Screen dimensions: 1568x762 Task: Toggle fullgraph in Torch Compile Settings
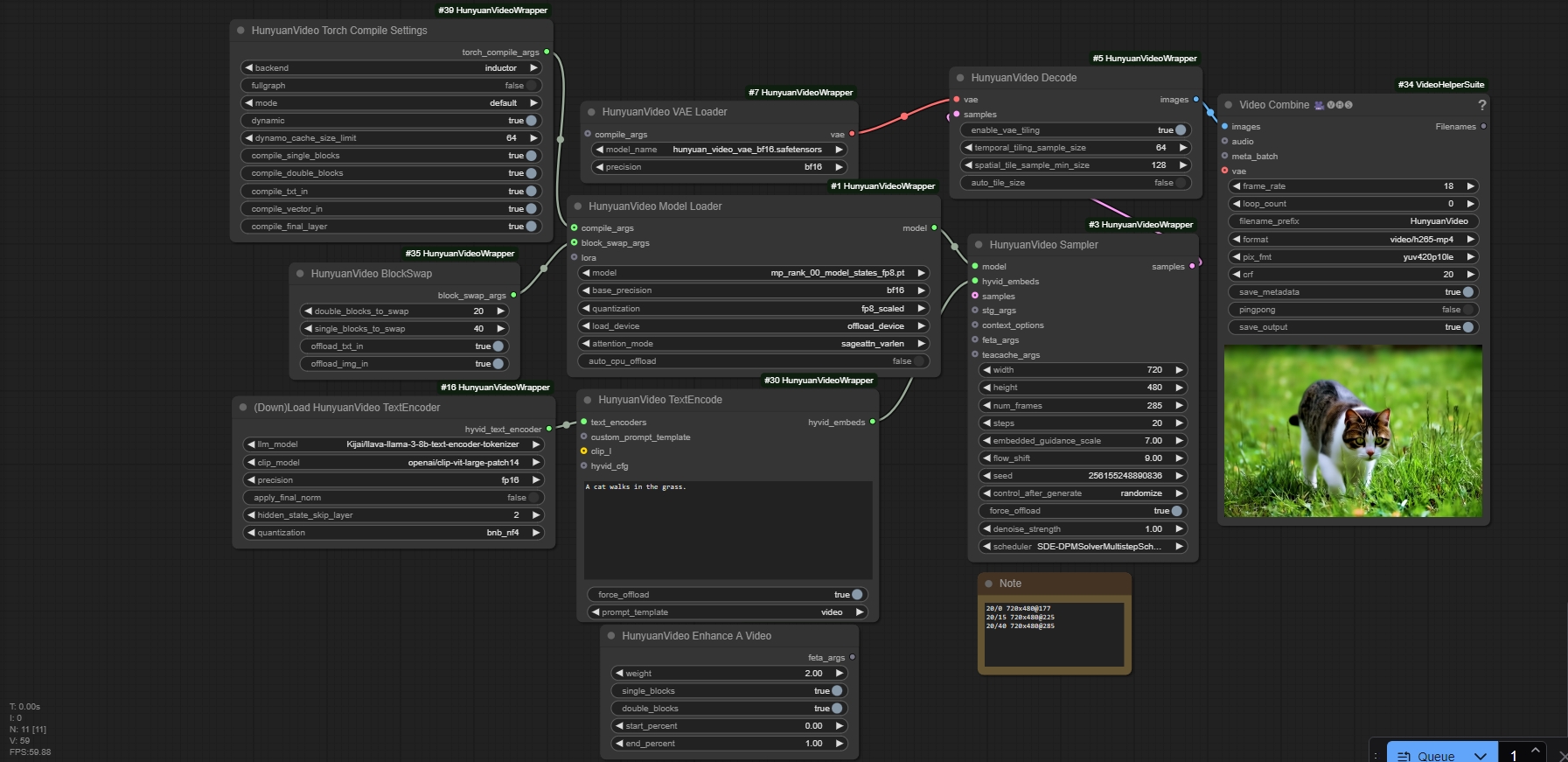(530, 86)
